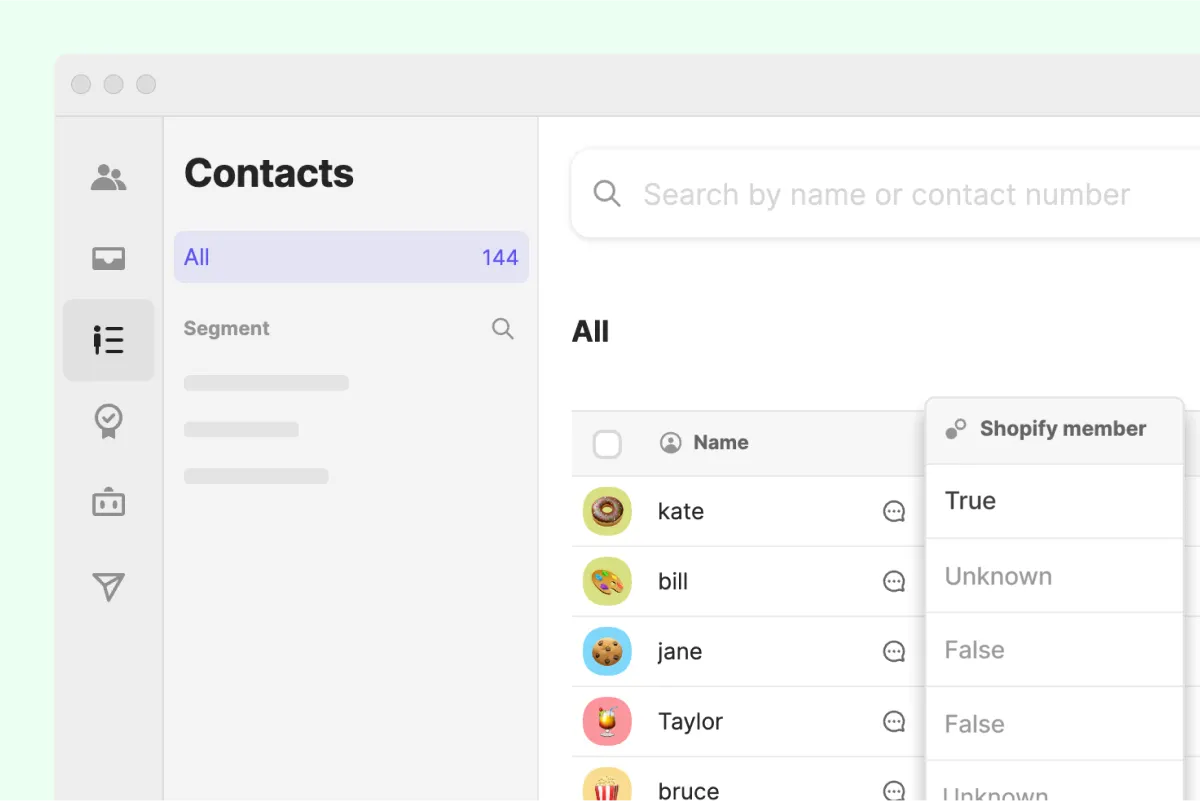The width and height of the screenshot is (1200, 801).
Task: Open the inbox icon in sidebar
Action: coord(108,259)
